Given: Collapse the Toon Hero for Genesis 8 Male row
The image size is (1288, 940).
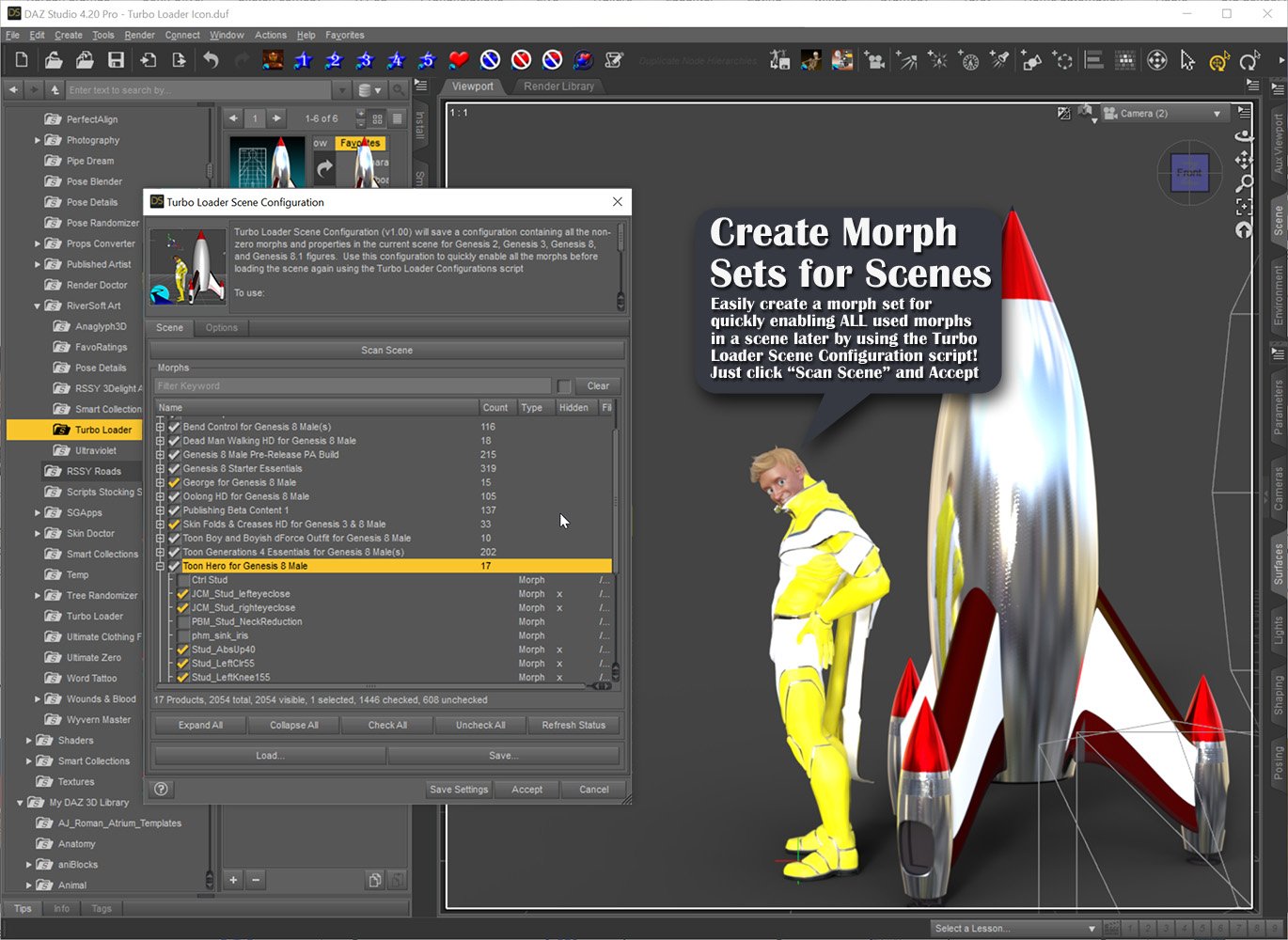Looking at the screenshot, I should 160,566.
